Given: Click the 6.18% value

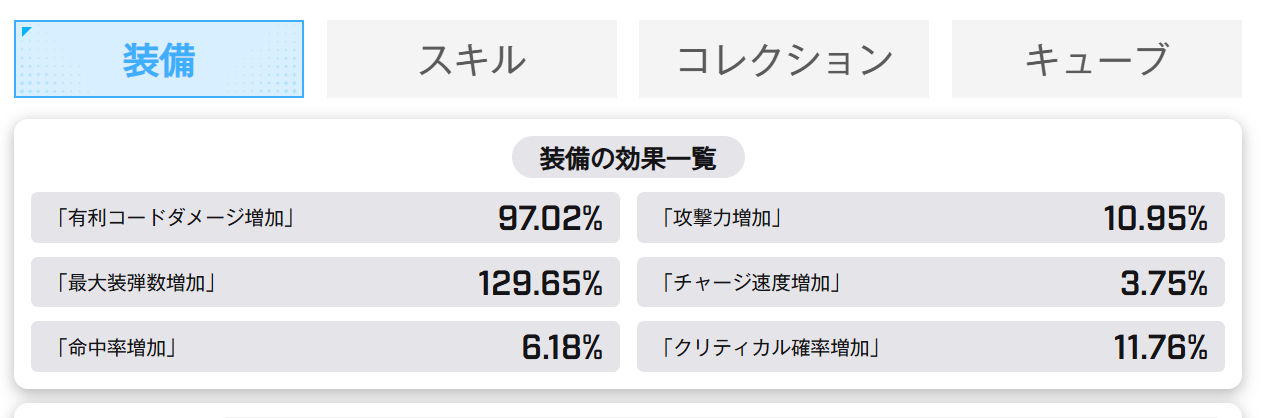Looking at the screenshot, I should click(x=562, y=347).
